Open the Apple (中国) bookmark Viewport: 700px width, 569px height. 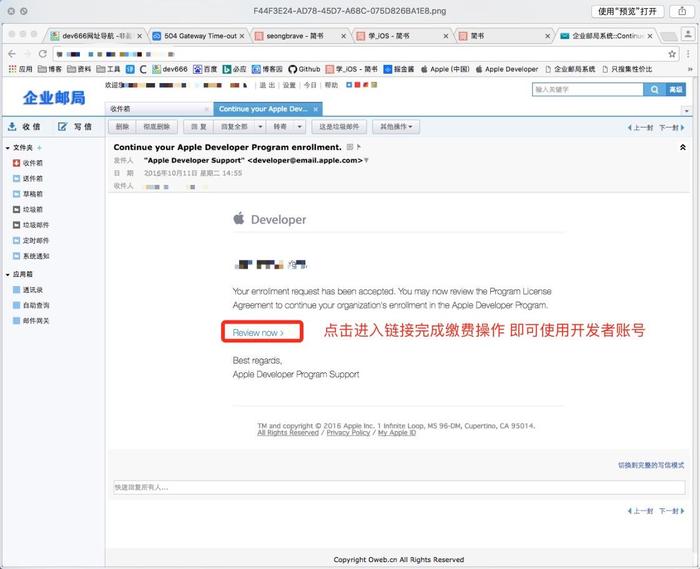coord(445,69)
